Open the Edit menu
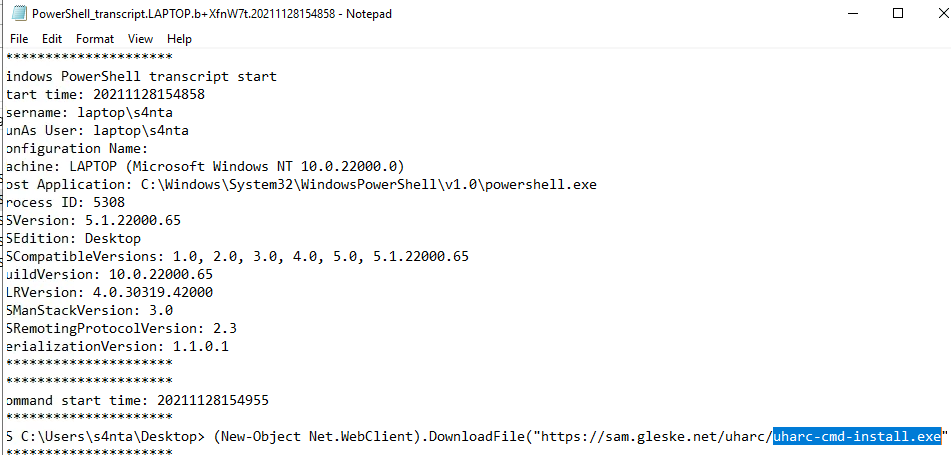The width and height of the screenshot is (951, 455). (x=52, y=38)
